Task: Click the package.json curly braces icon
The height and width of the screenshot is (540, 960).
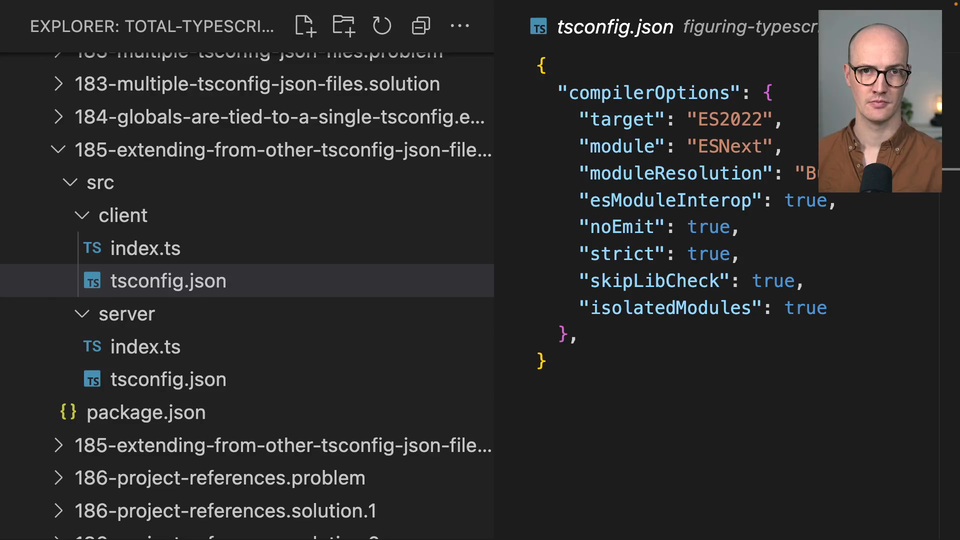Action: tap(68, 412)
